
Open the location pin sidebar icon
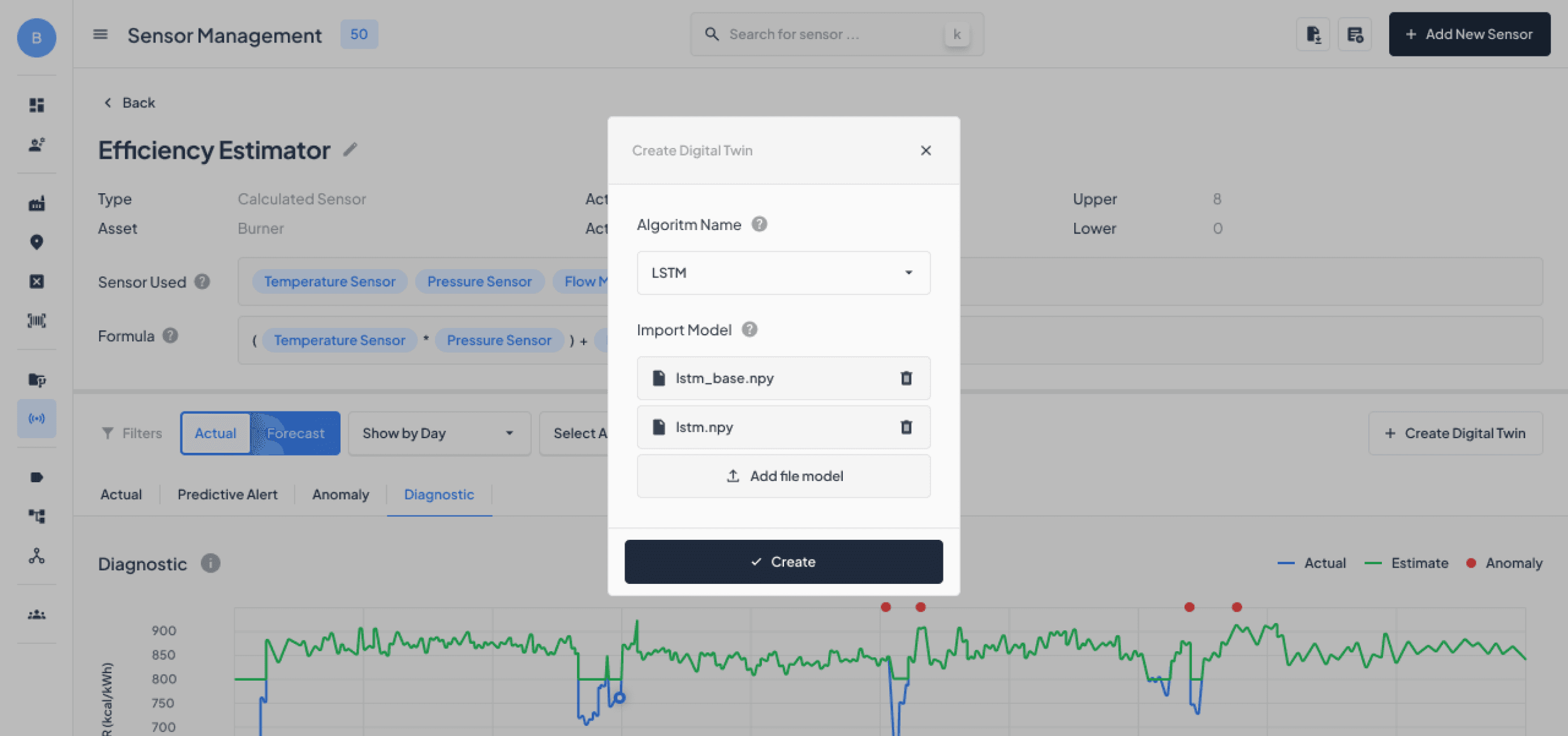tap(37, 243)
